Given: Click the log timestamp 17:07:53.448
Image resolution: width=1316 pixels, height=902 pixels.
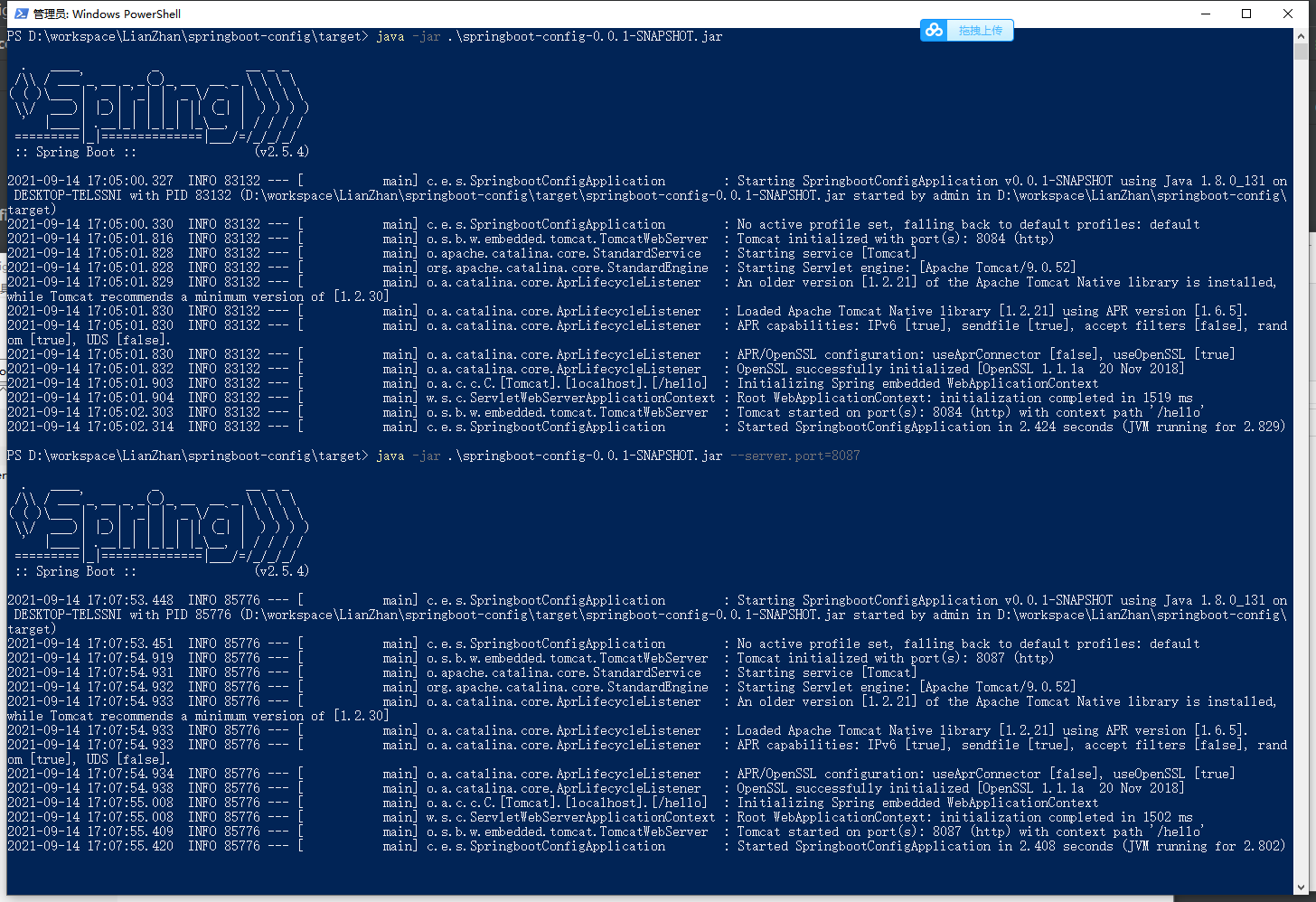Looking at the screenshot, I should [130, 600].
